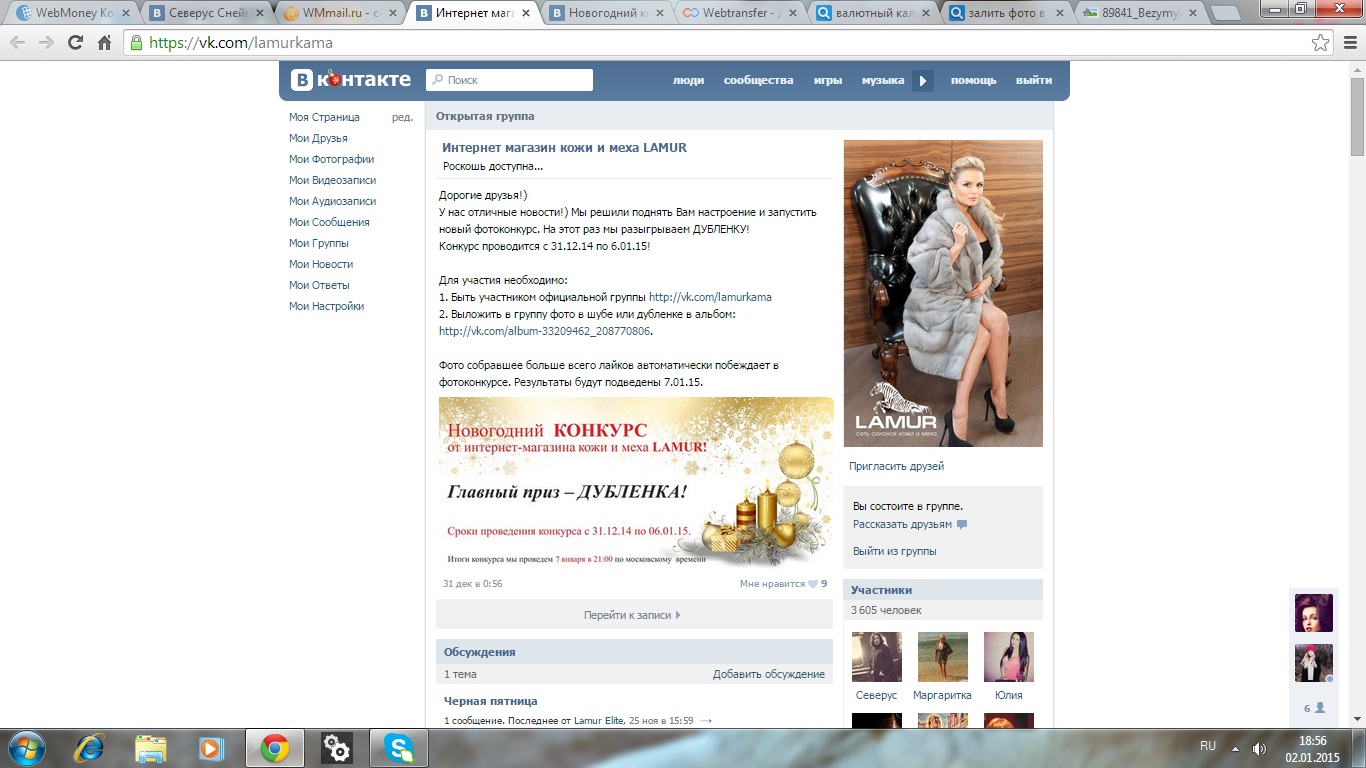1366x768 pixels.
Task: Click Пригласить друзей link
Action: pos(896,466)
